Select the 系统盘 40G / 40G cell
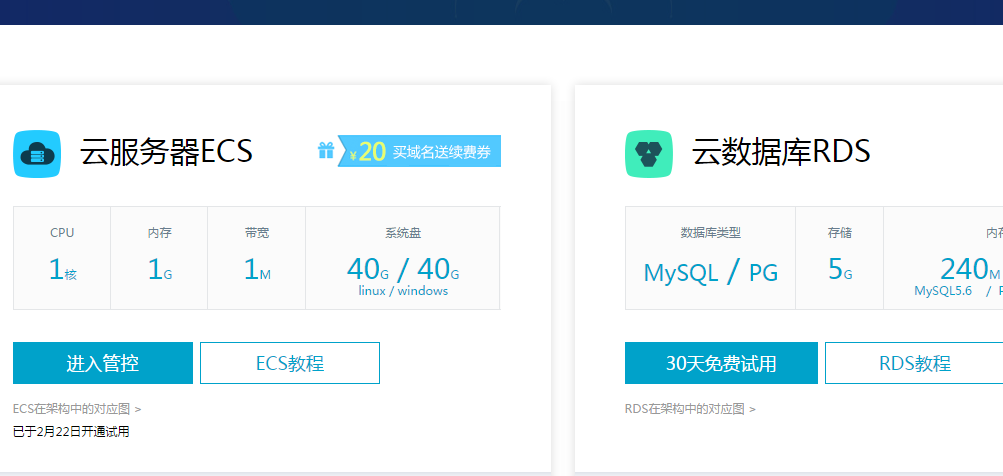The height and width of the screenshot is (476, 1003). pyautogui.click(x=403, y=258)
